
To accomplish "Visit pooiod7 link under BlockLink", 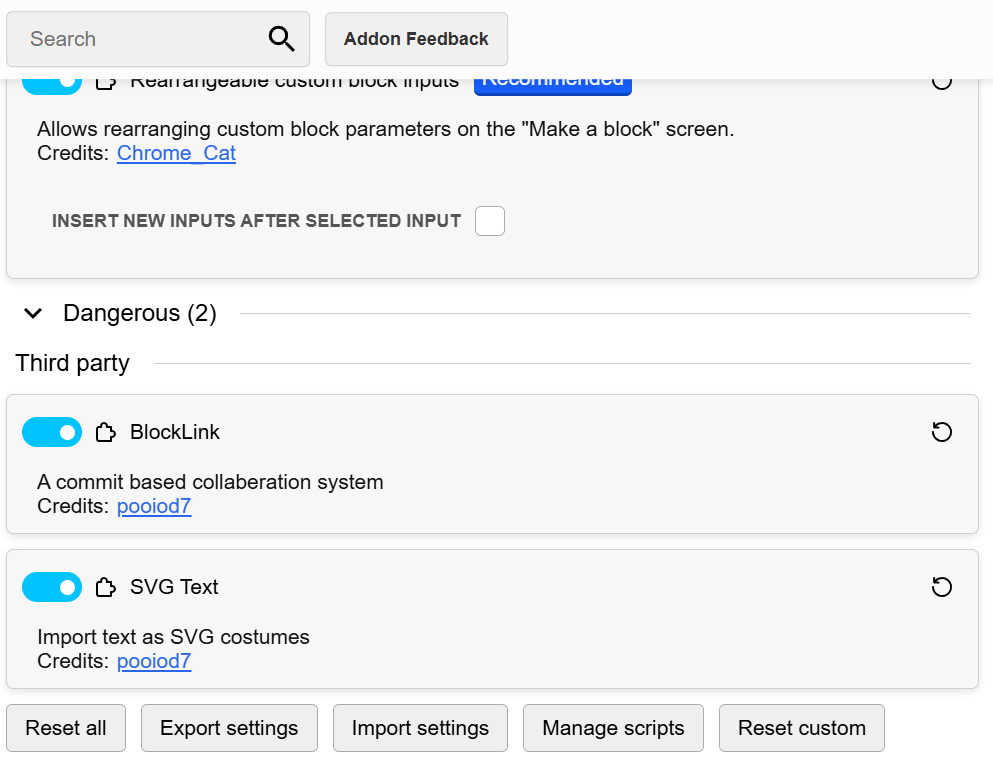I will pos(154,506).
